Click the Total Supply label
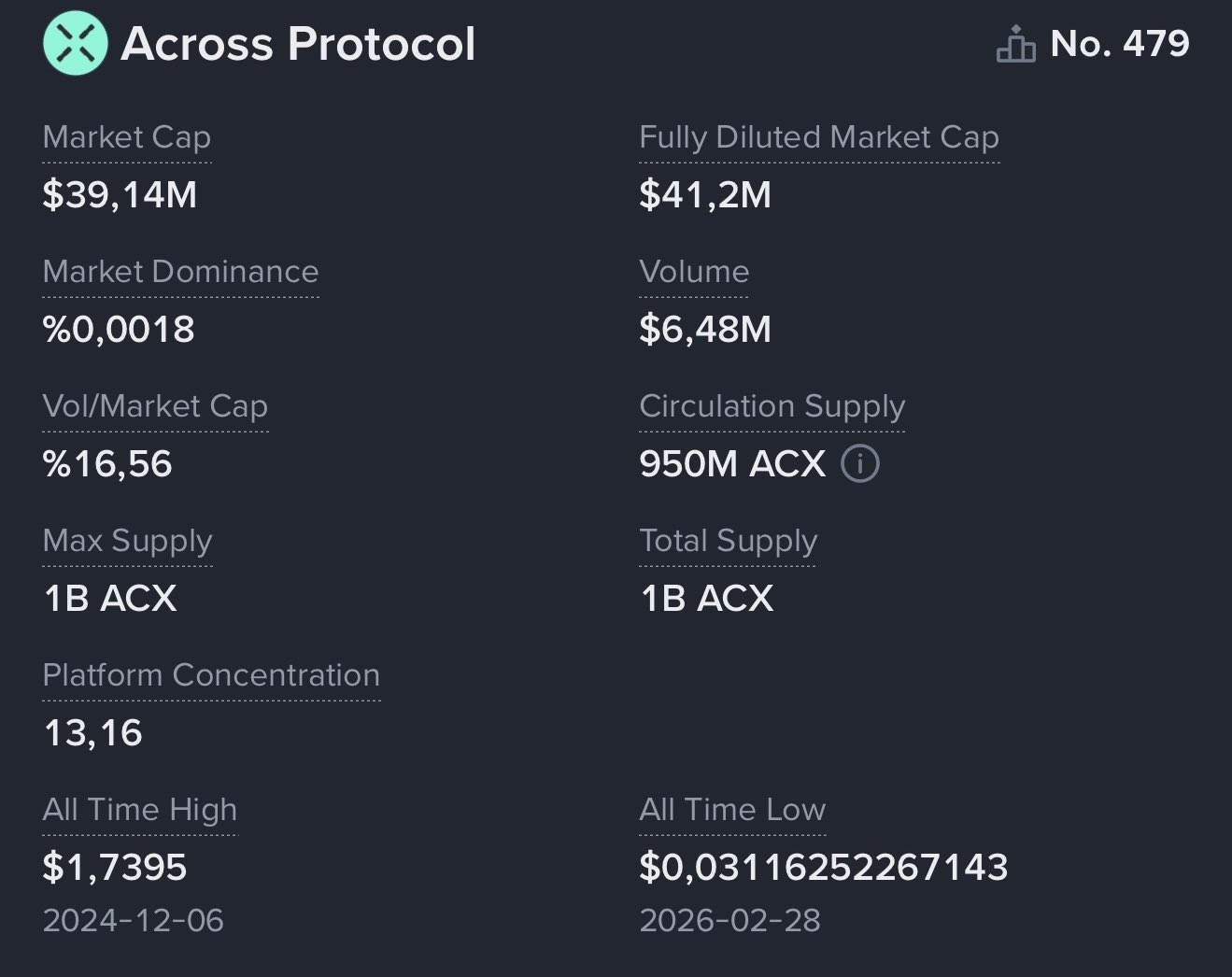 pos(729,541)
